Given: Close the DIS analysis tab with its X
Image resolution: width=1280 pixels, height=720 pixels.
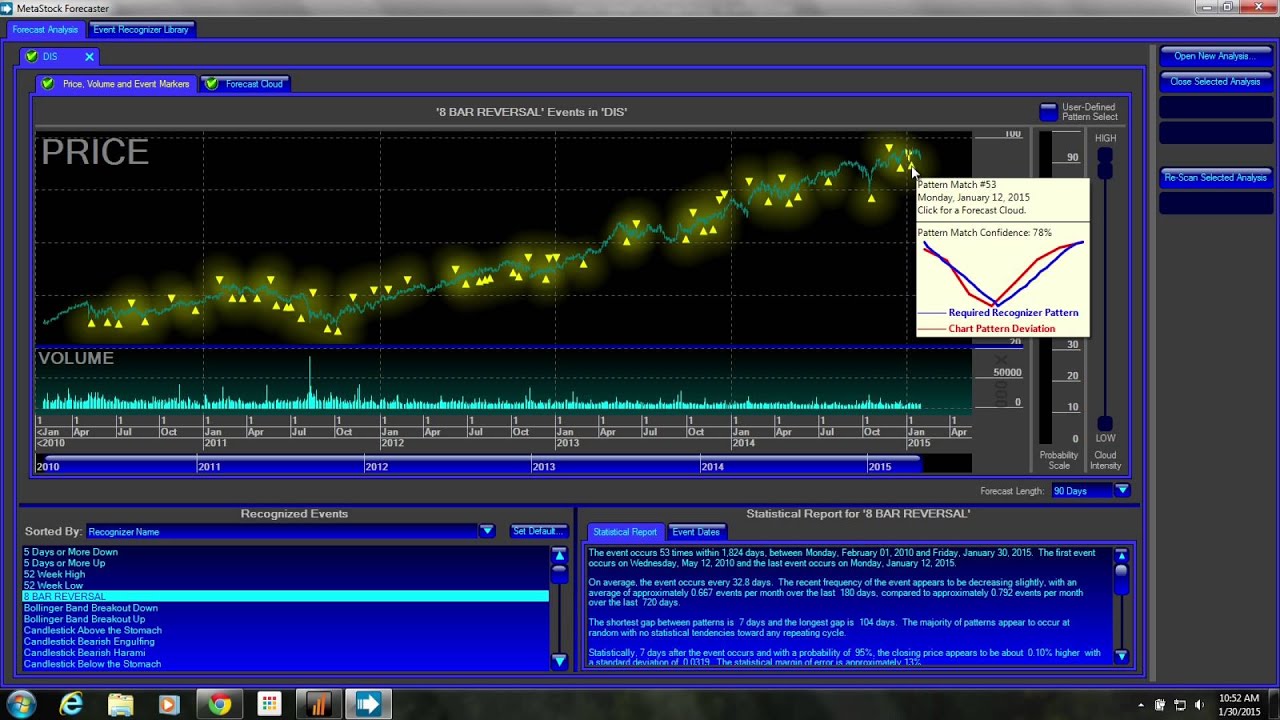Looking at the screenshot, I should 89,57.
